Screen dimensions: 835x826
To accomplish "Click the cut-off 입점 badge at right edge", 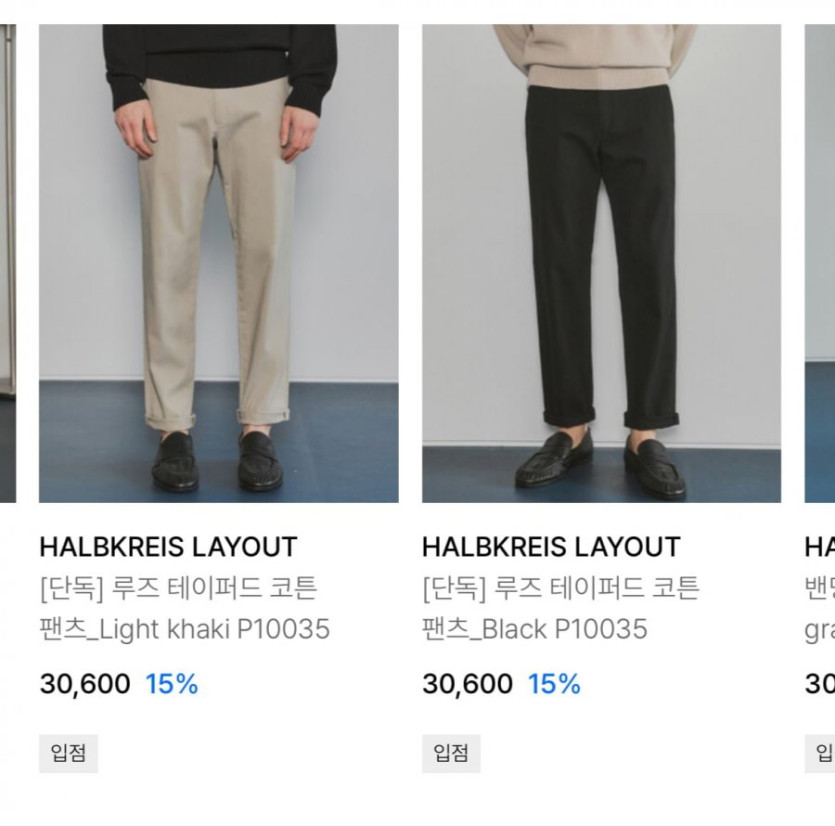I will click(820, 754).
